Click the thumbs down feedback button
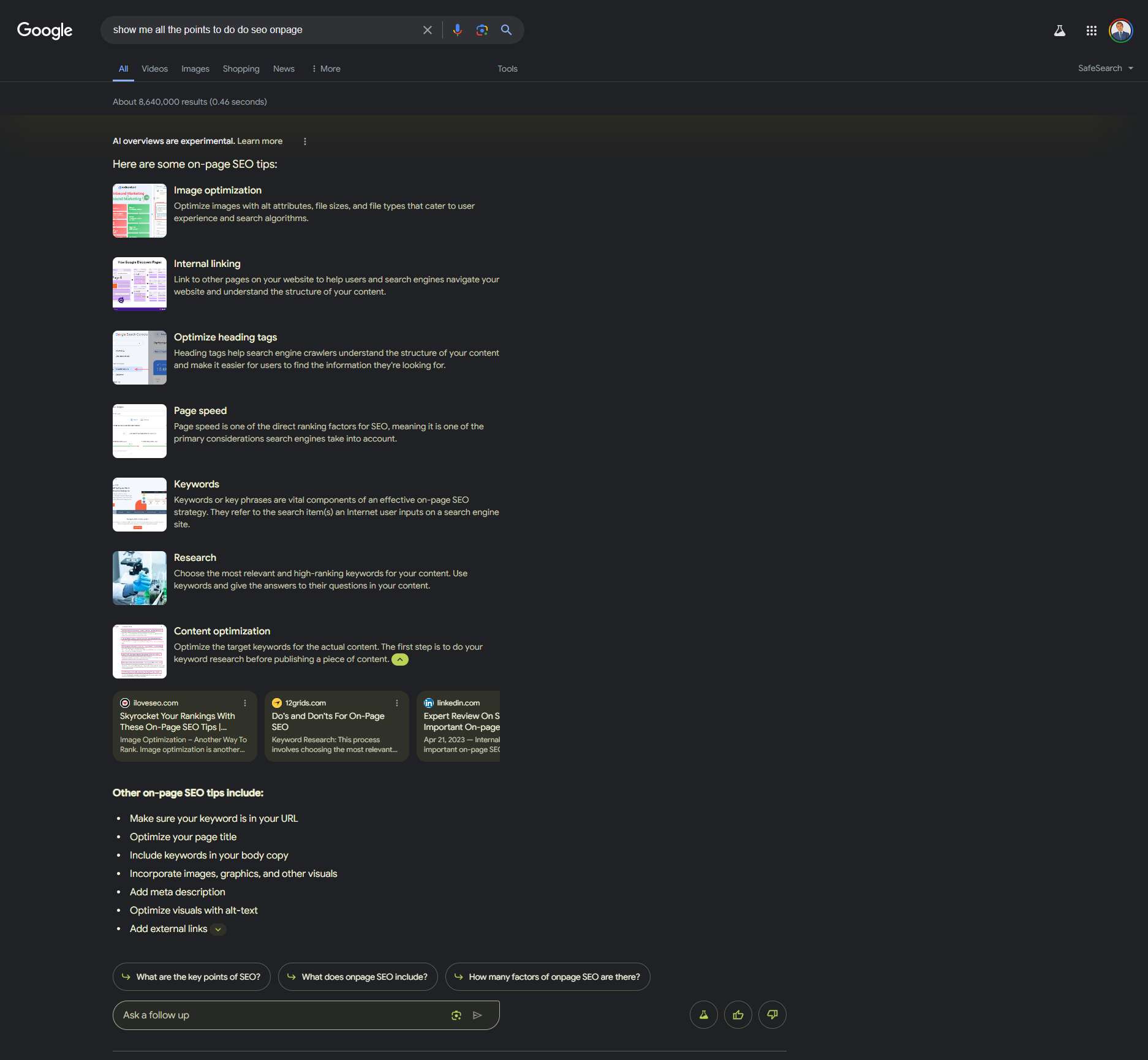 click(x=772, y=1015)
